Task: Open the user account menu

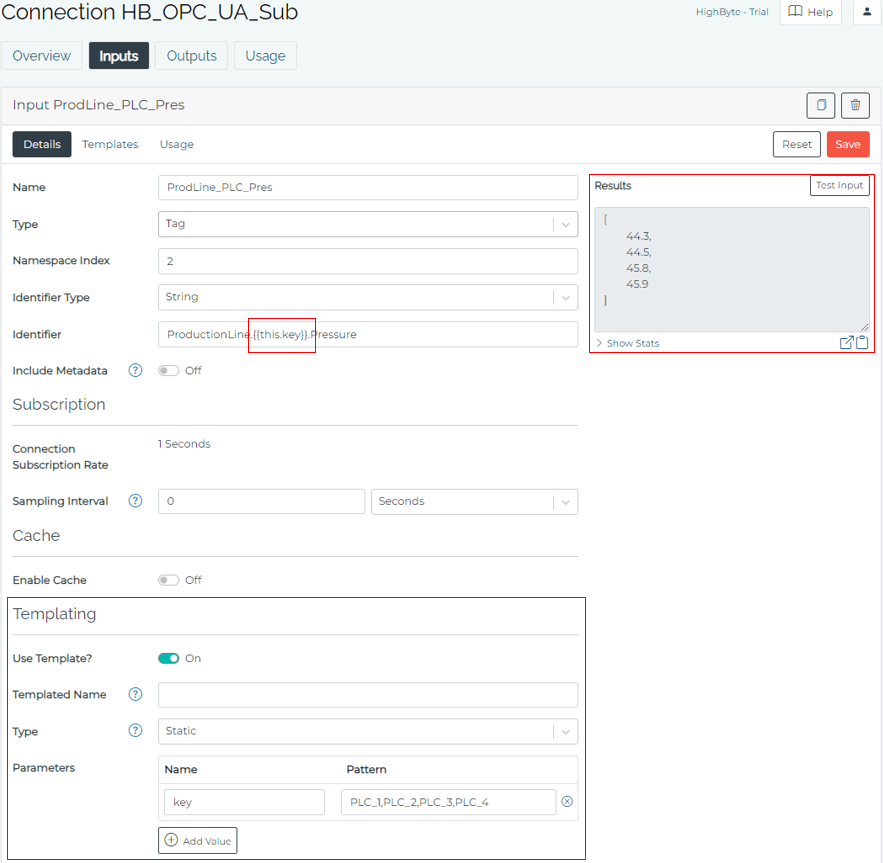Action: tap(866, 12)
